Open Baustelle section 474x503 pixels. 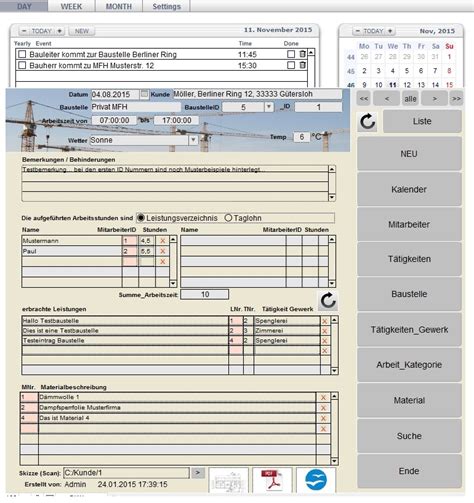[x=409, y=294]
